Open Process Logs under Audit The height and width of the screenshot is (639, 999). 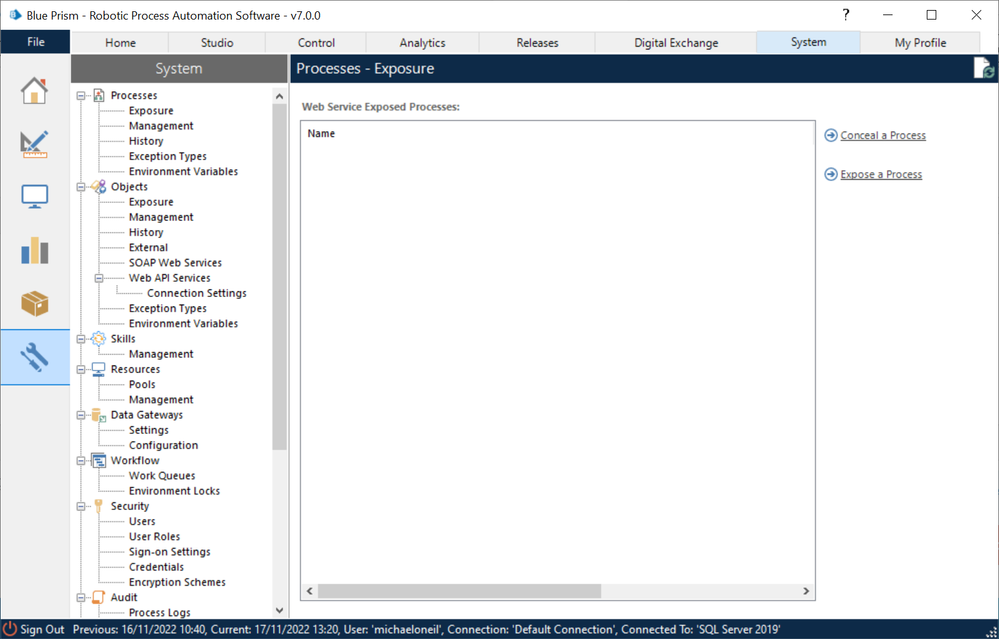(159, 613)
